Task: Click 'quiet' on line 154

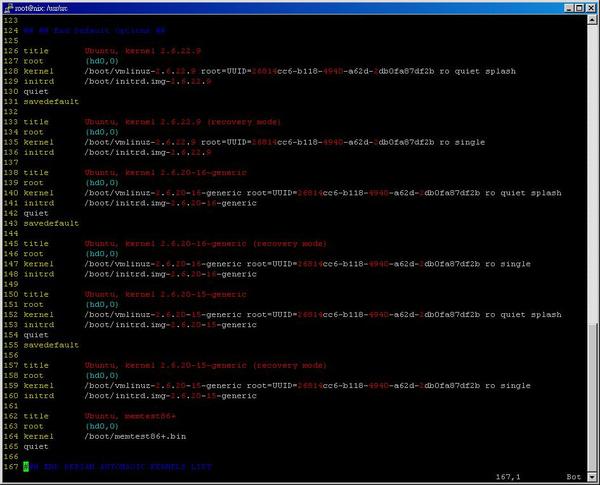Action: tap(36, 335)
